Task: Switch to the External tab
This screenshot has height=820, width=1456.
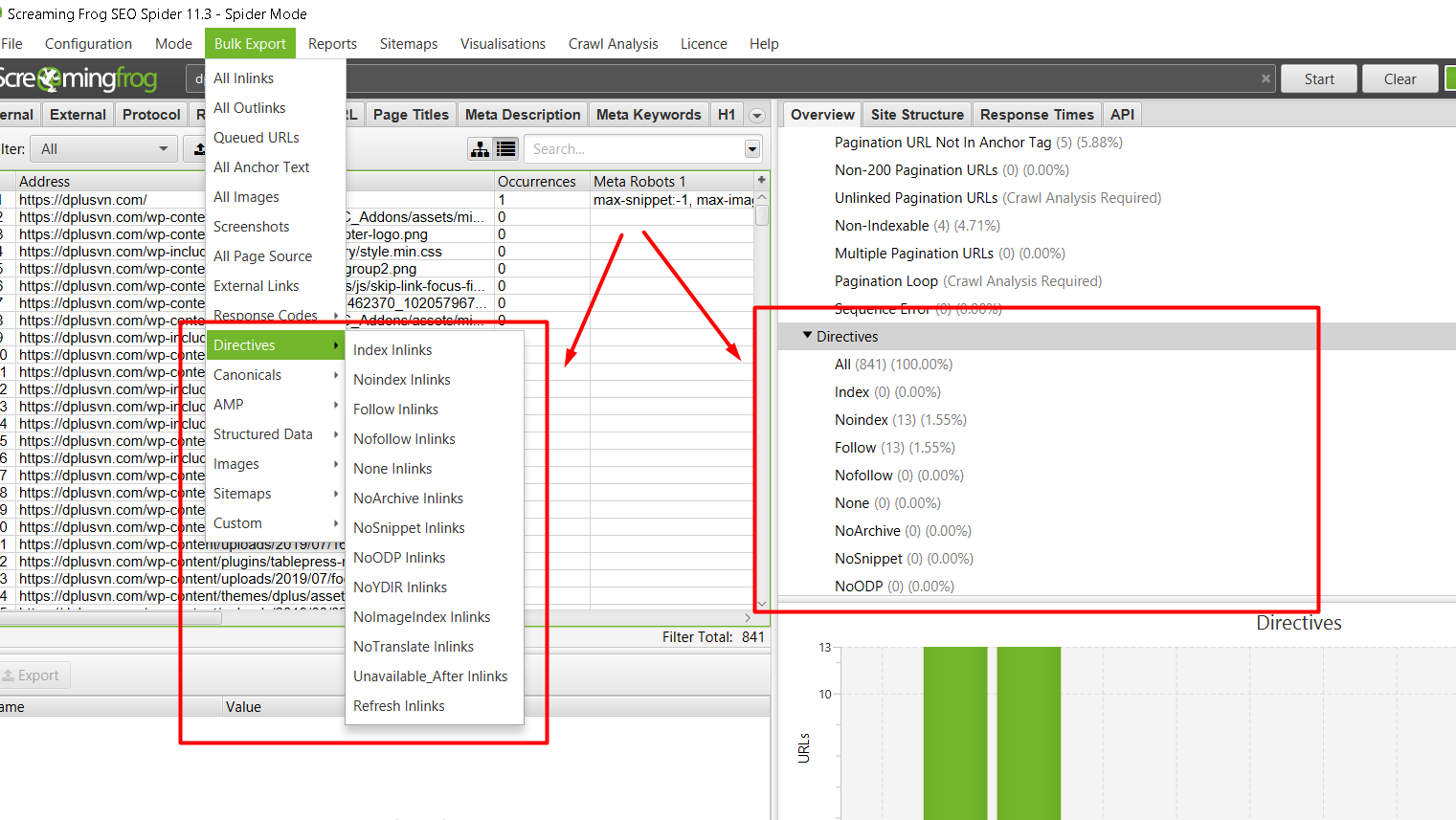Action: pyautogui.click(x=78, y=115)
